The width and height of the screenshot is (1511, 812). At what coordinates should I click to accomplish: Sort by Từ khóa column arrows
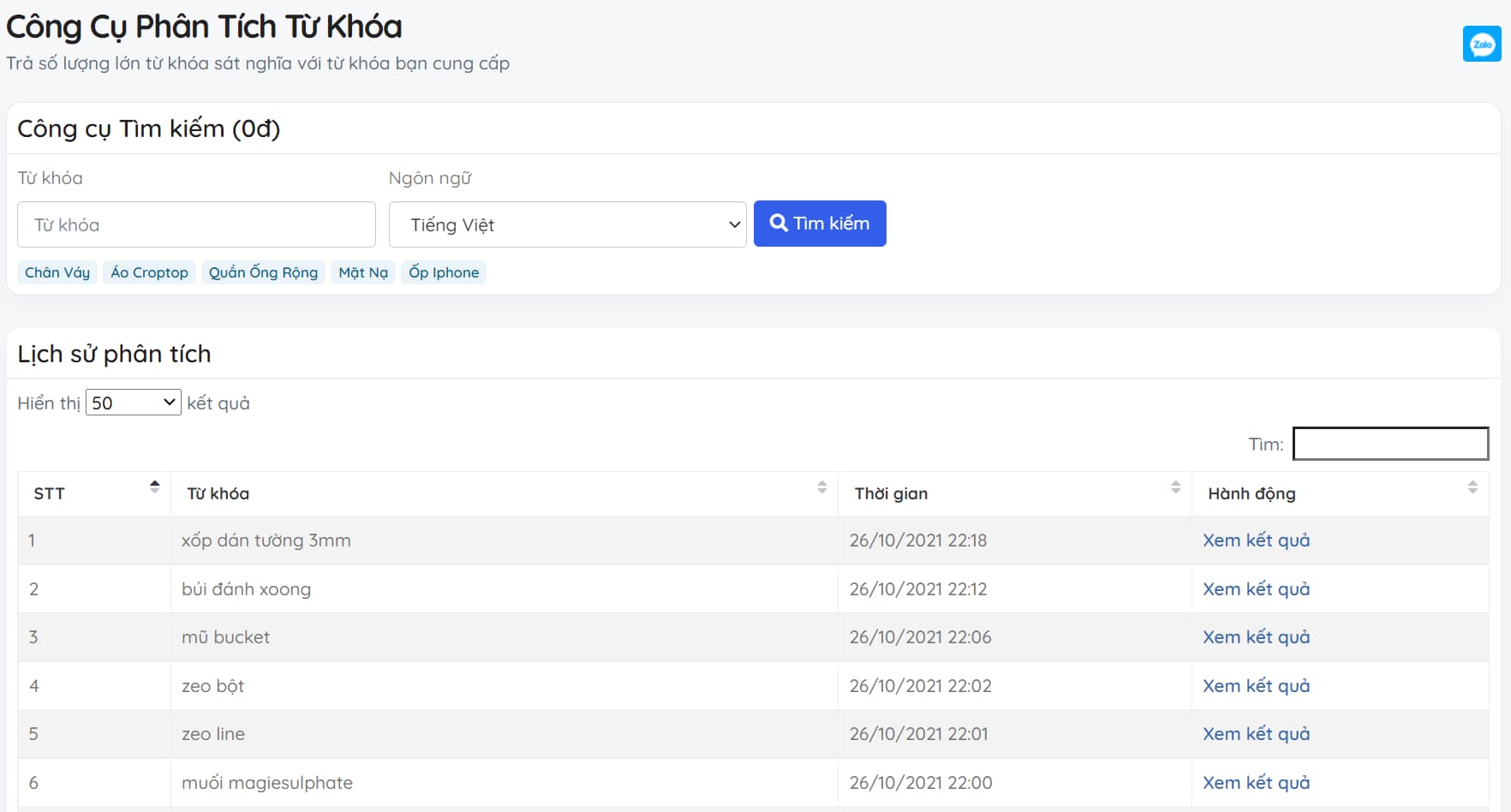point(821,487)
